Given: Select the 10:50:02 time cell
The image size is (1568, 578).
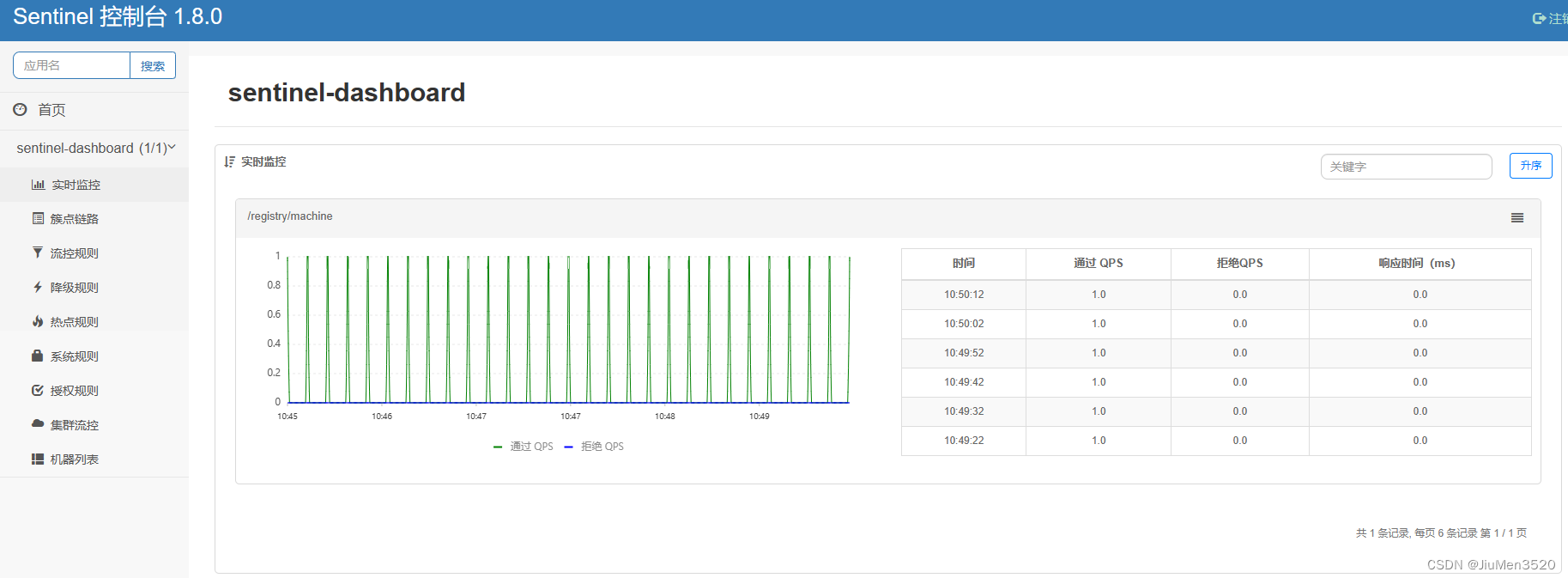Looking at the screenshot, I should 964,324.
